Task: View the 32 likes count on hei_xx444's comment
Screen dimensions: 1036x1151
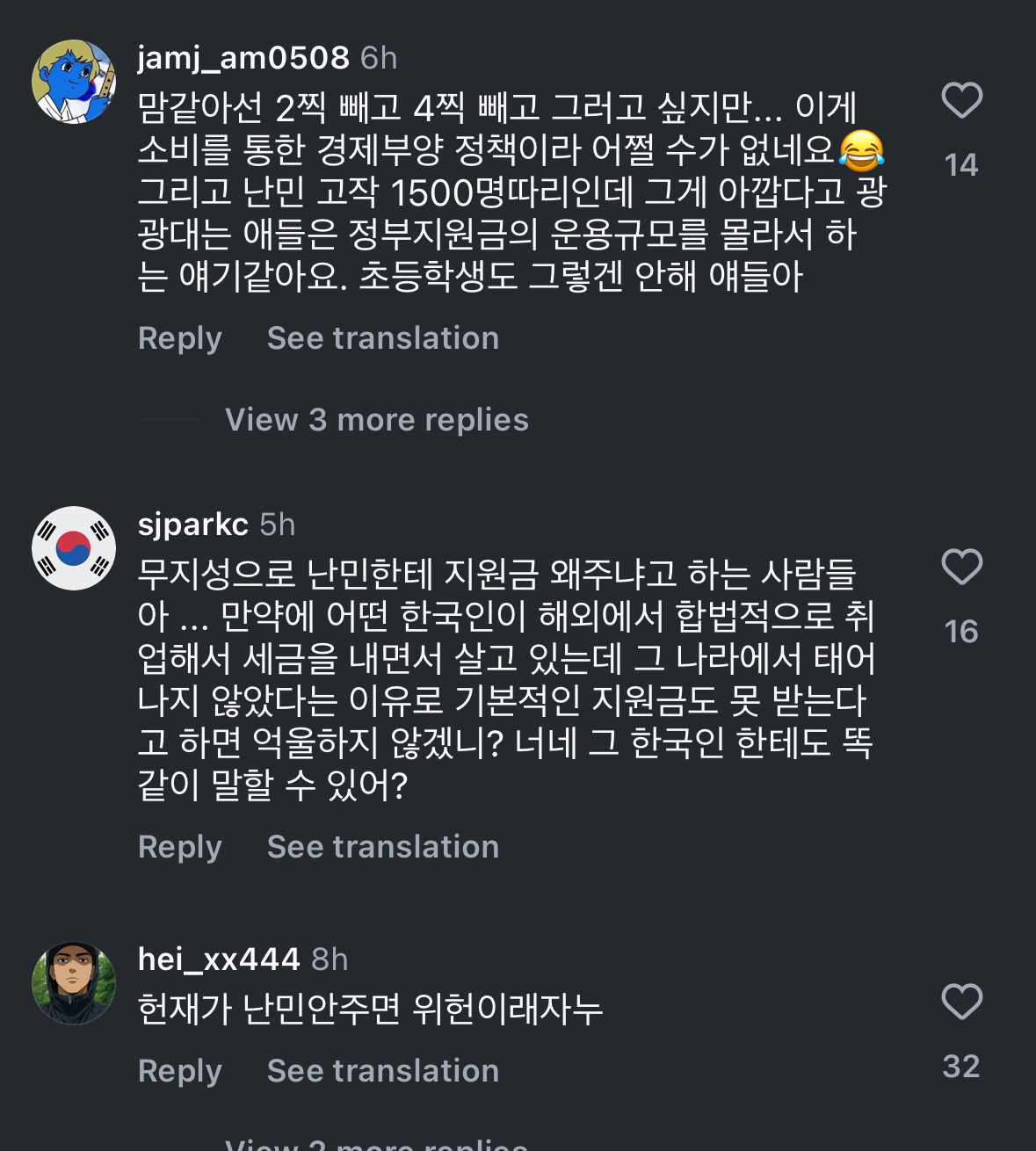Action: tap(961, 1067)
